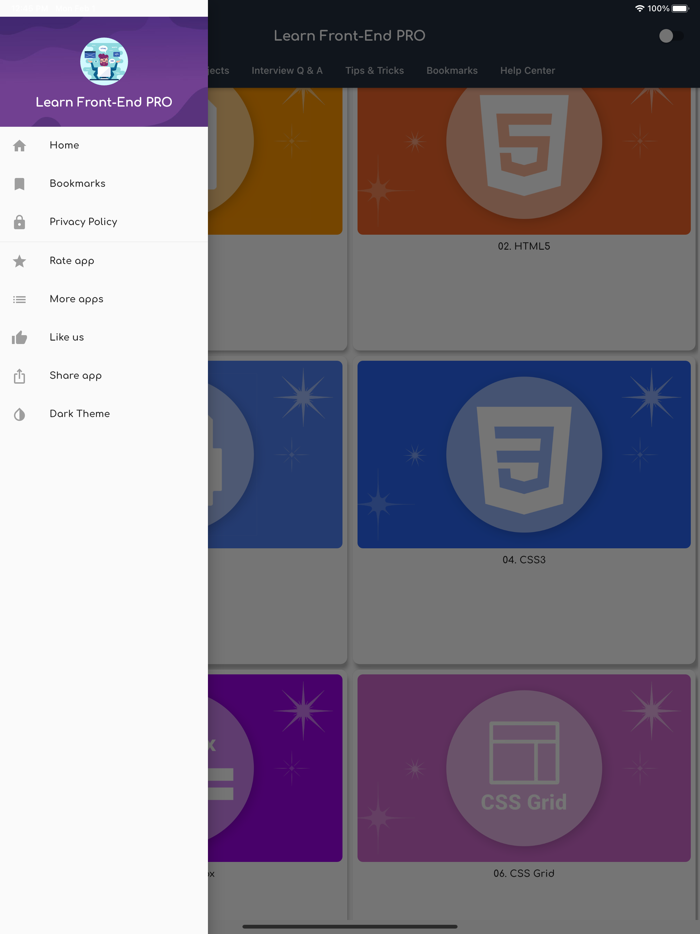Tap the app avatar in drawer header
This screenshot has height=934, width=700.
tap(104, 61)
